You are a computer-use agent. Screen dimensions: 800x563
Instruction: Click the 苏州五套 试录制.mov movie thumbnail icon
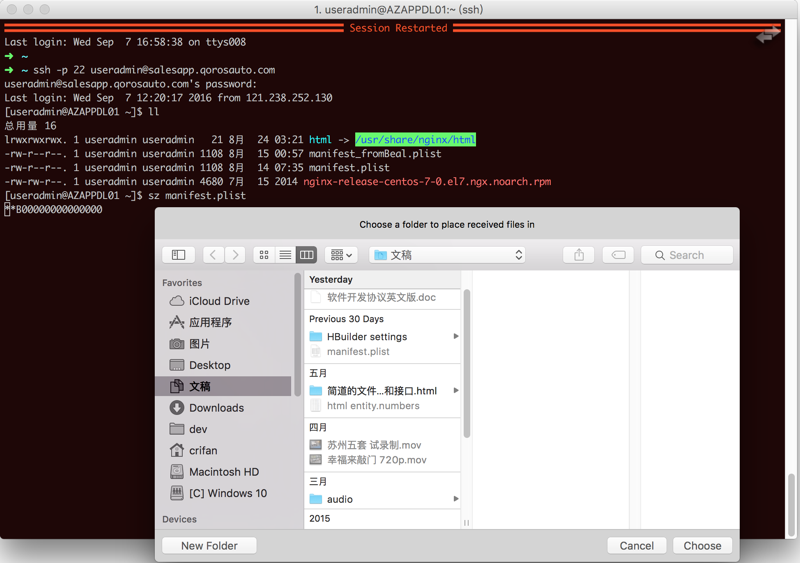[316, 445]
